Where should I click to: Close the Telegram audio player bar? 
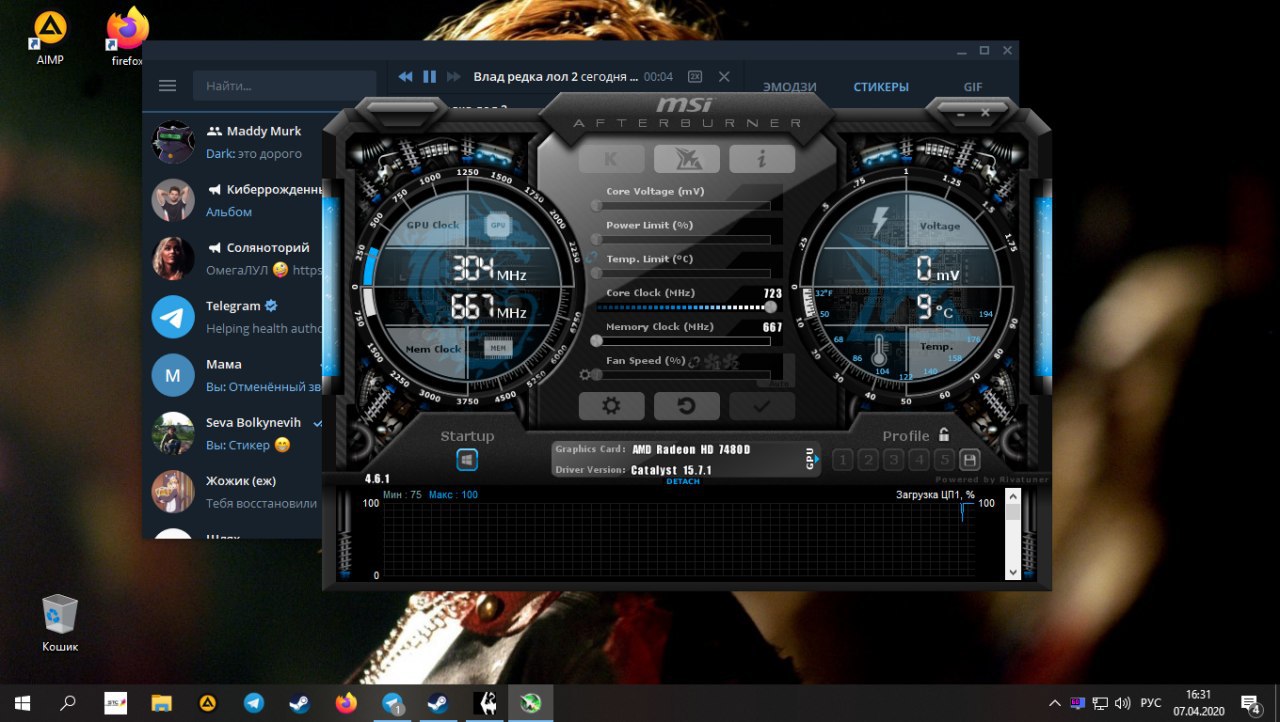coord(724,77)
